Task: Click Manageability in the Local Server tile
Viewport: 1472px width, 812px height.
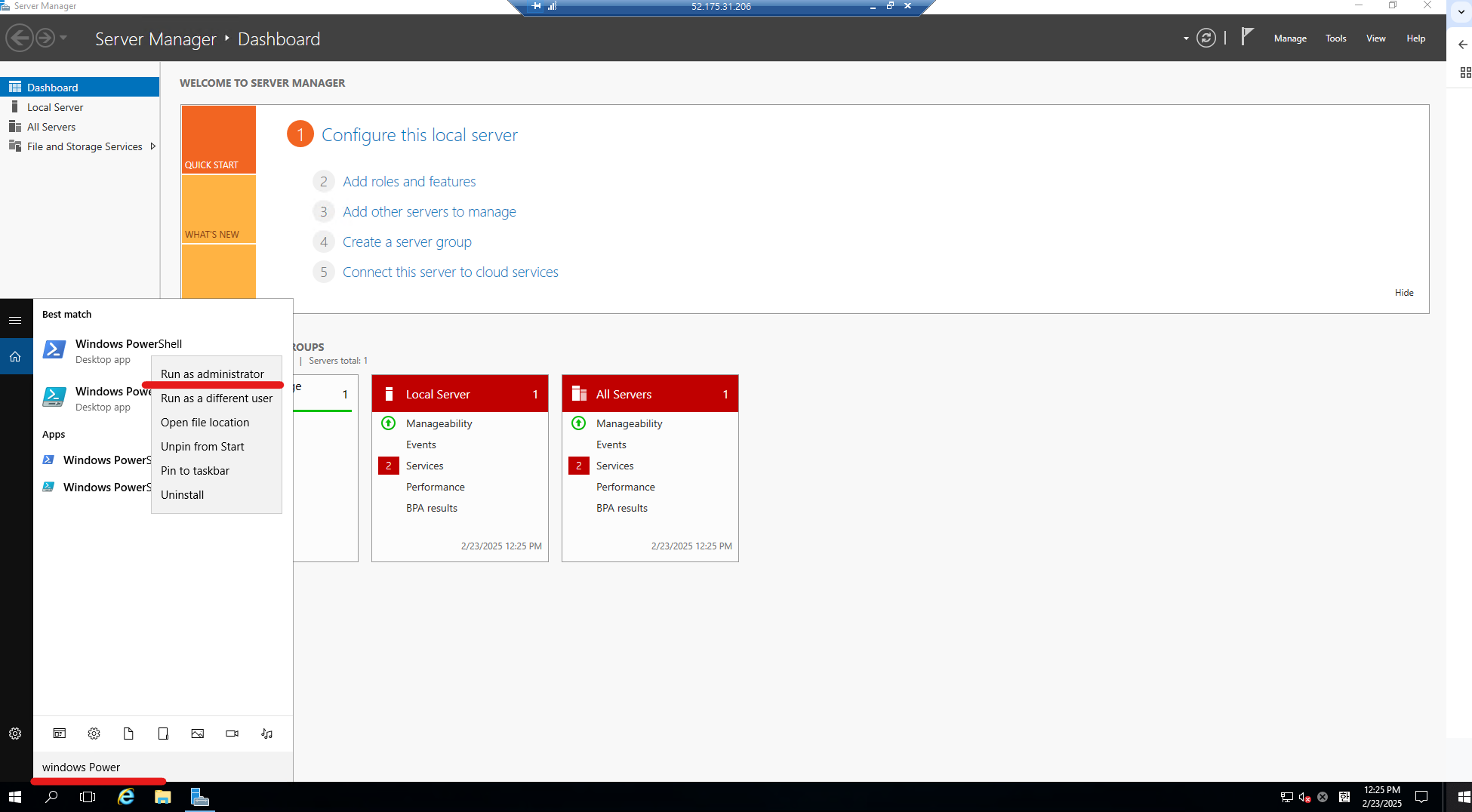Action: point(439,424)
